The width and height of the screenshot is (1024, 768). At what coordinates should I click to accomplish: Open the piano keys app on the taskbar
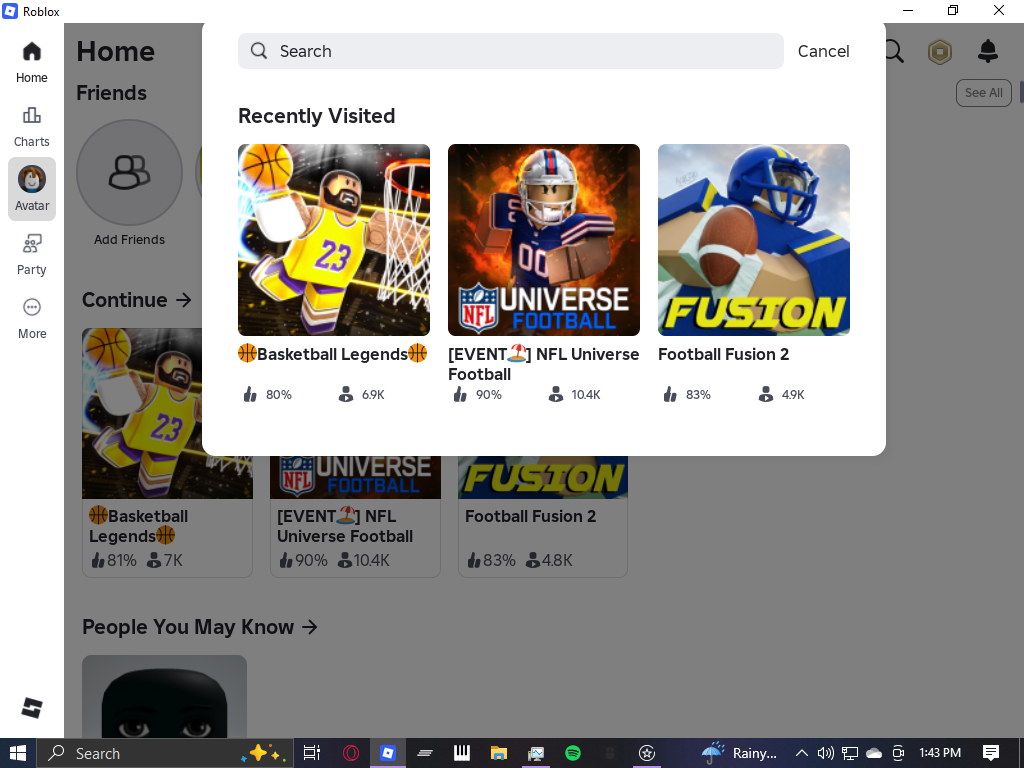[462, 753]
